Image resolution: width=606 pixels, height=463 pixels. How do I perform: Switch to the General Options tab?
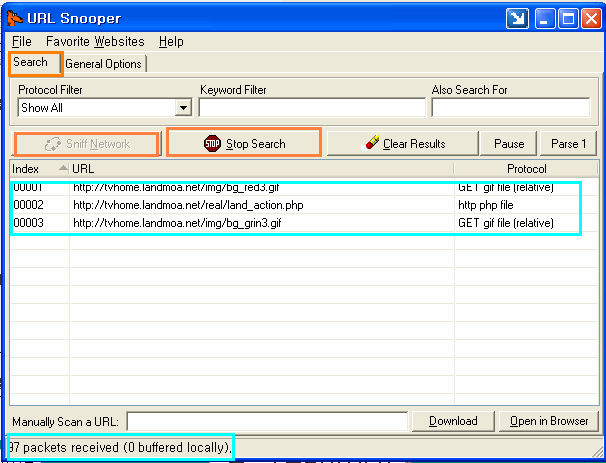pos(104,64)
